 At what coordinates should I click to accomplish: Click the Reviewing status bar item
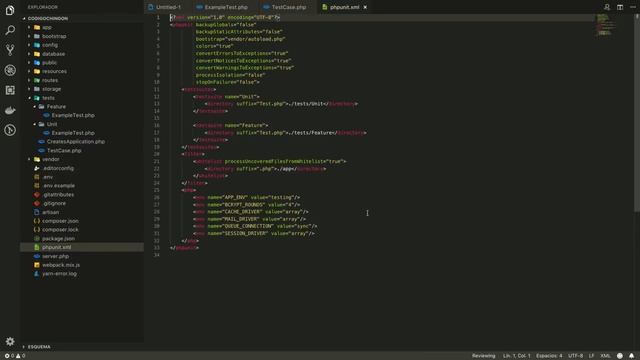click(x=483, y=356)
